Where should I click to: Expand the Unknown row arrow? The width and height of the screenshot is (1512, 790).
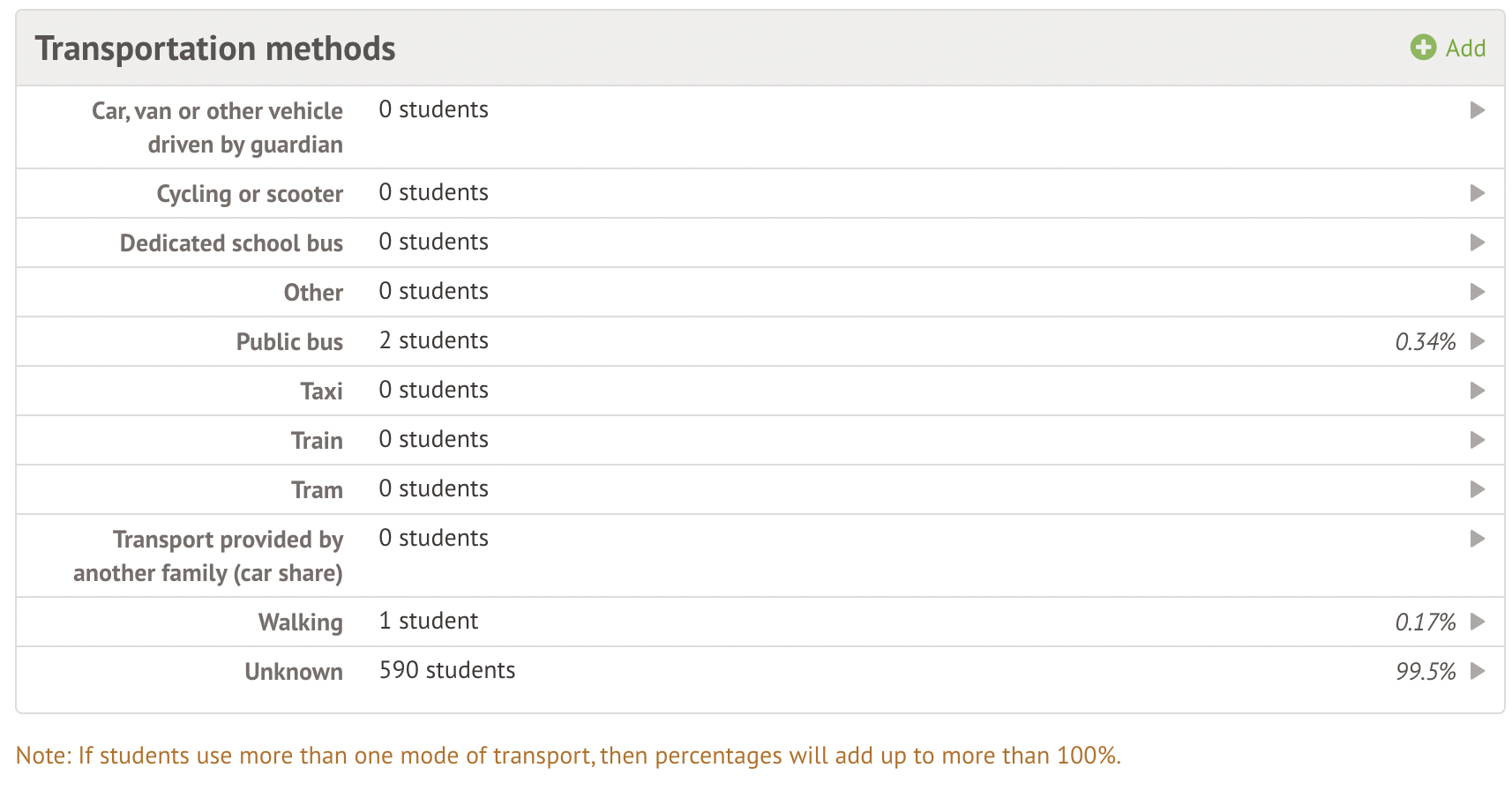[x=1478, y=671]
